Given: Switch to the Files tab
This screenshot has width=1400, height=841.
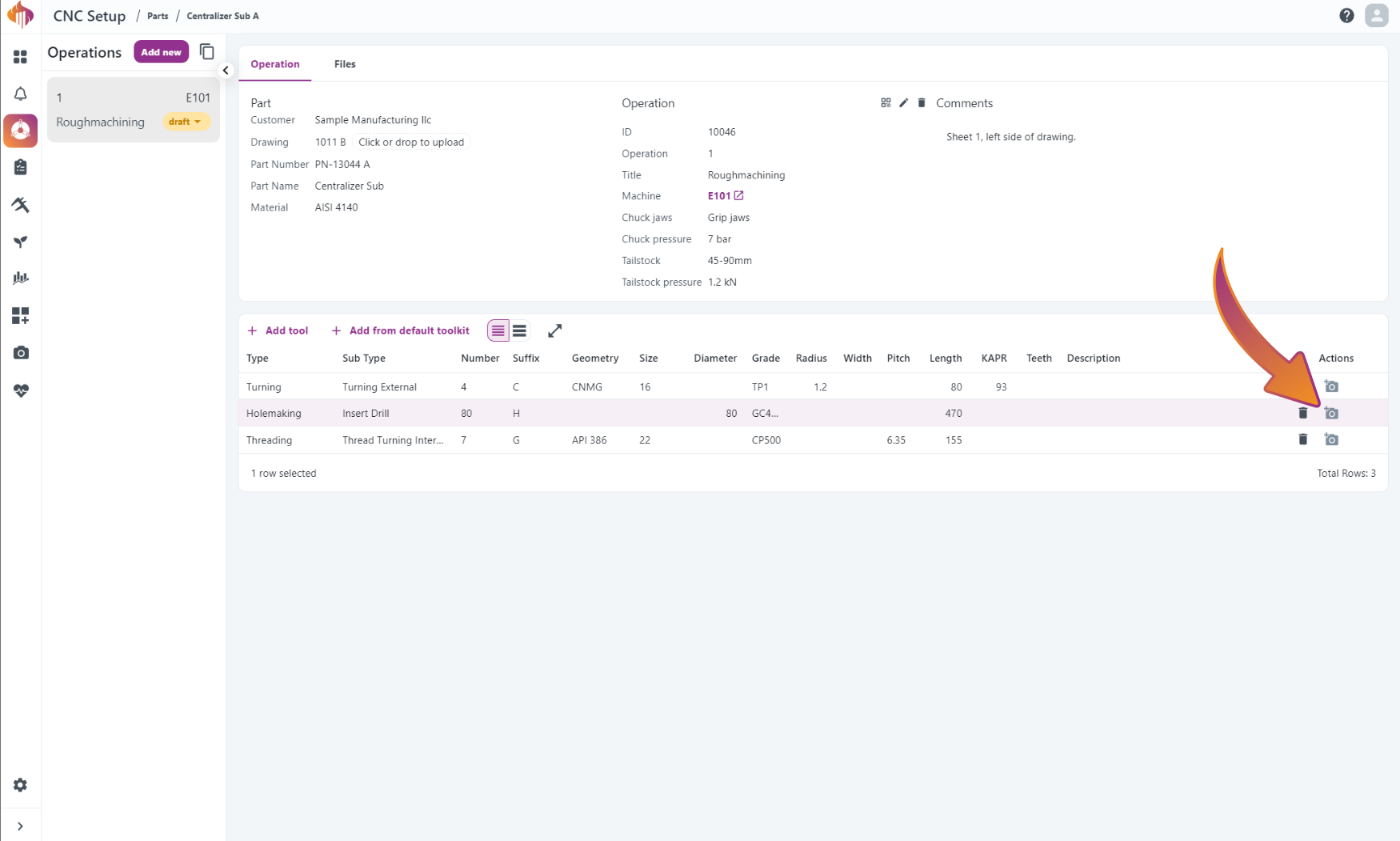Looking at the screenshot, I should [x=345, y=64].
